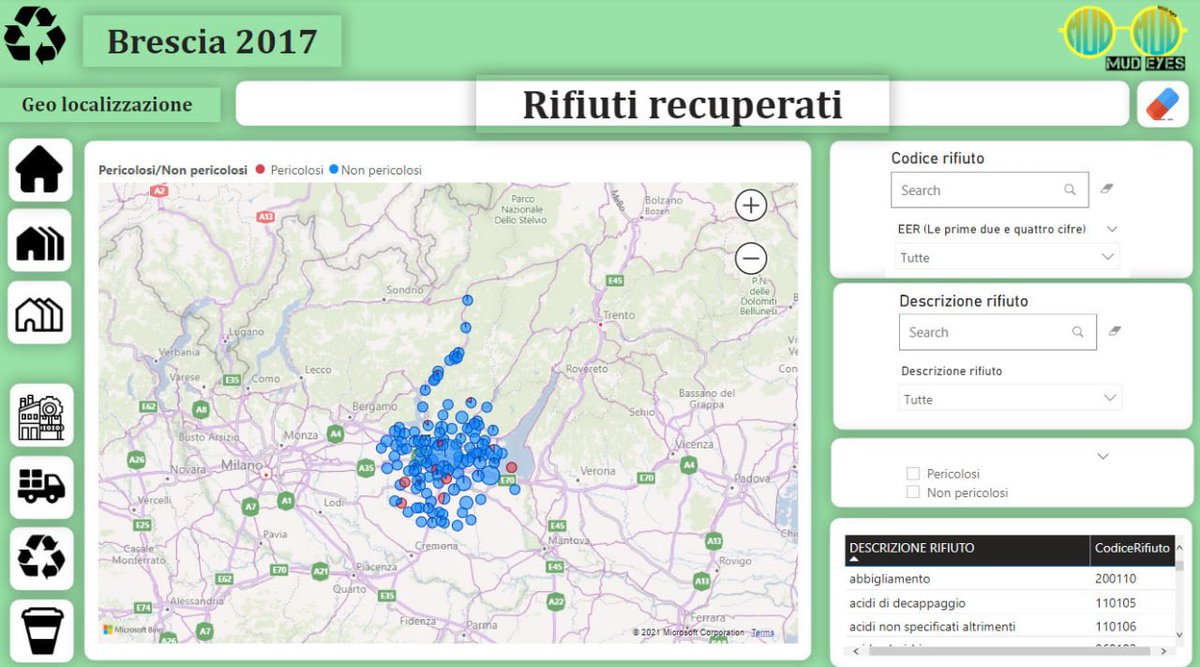This screenshot has width=1200, height=667.
Task: Click the Descrizione rifiuto search magnifier
Action: (x=1077, y=332)
